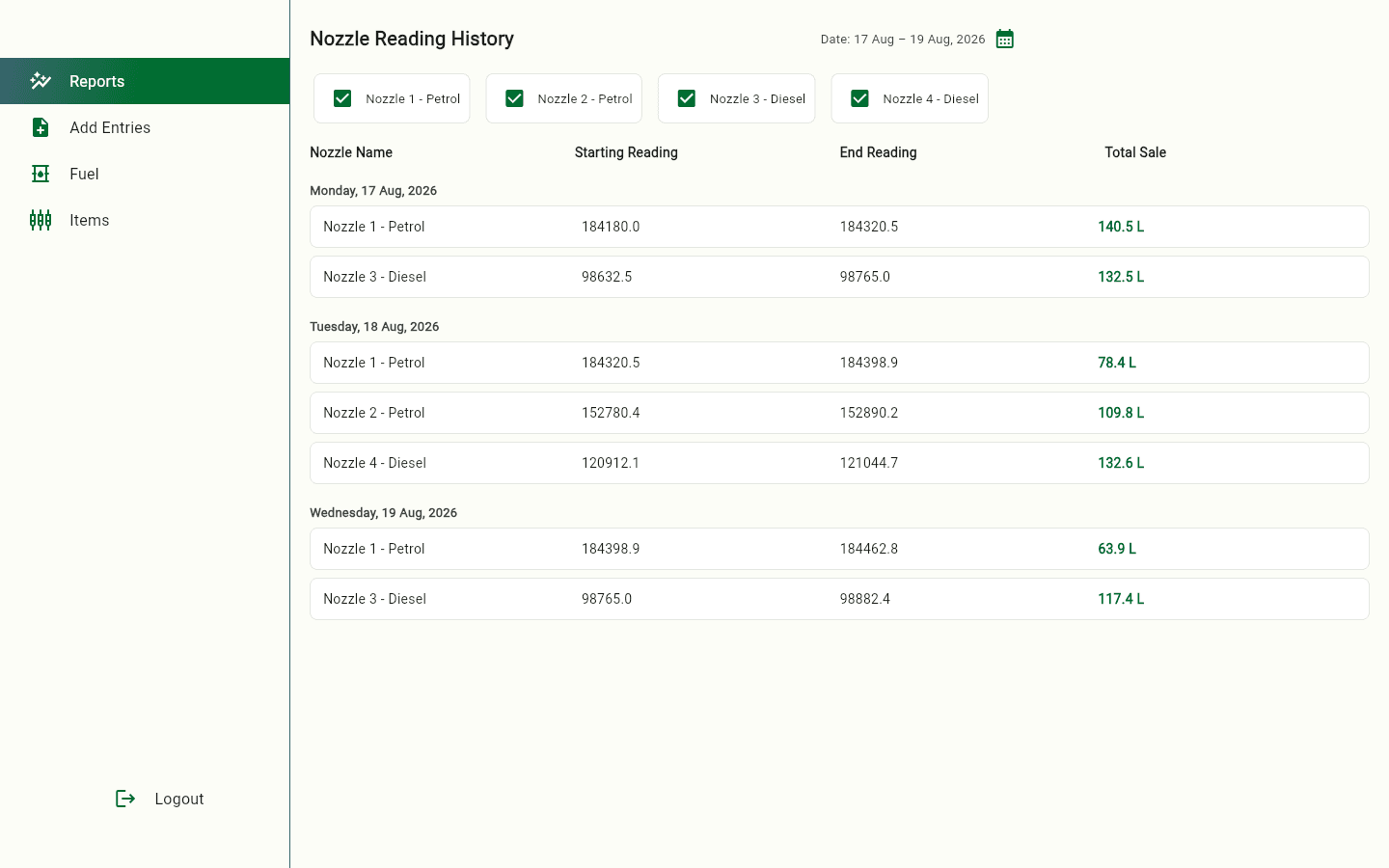Open the Fuel section
The width and height of the screenshot is (1389, 868).
145,174
